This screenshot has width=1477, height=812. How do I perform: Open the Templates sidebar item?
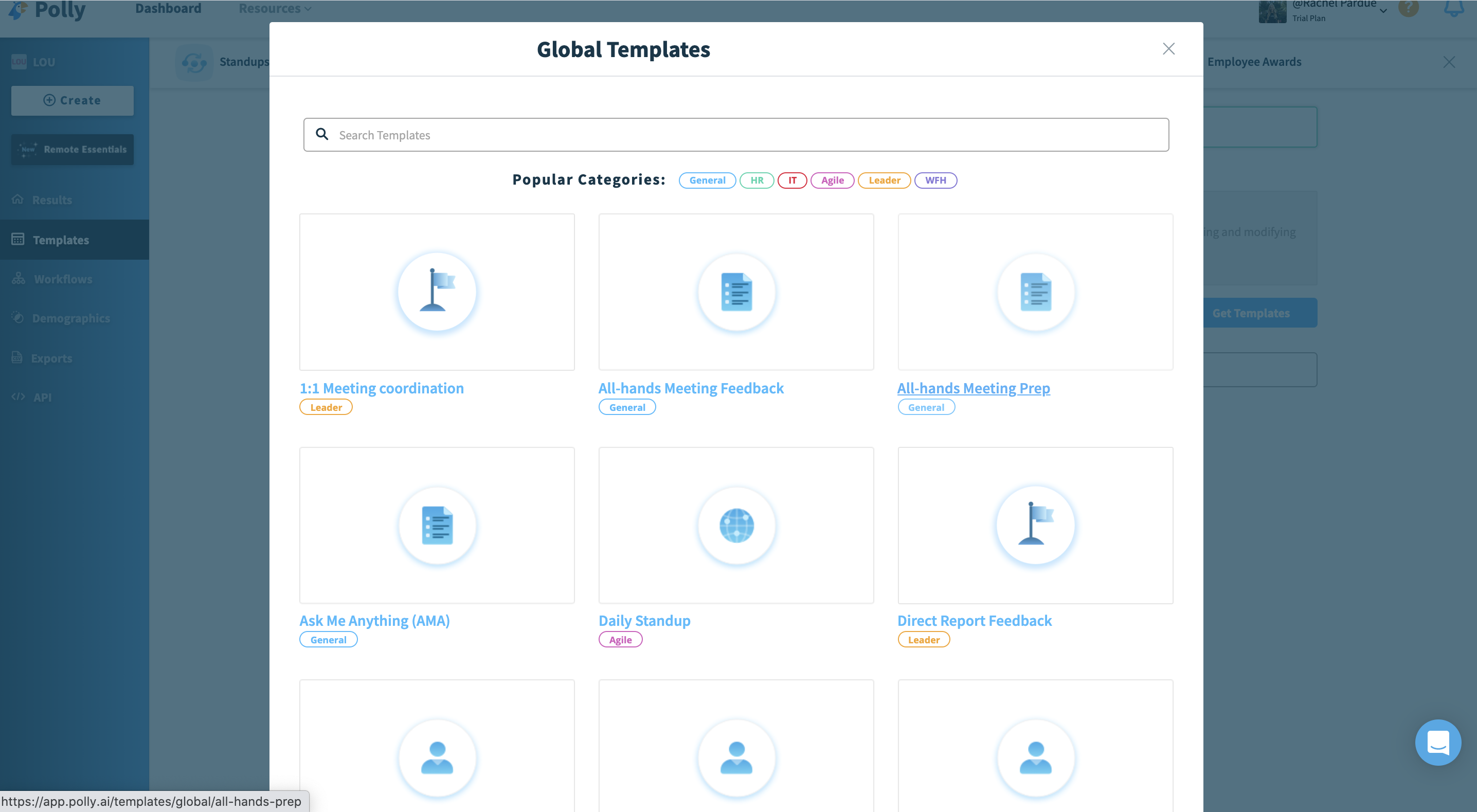tap(61, 240)
